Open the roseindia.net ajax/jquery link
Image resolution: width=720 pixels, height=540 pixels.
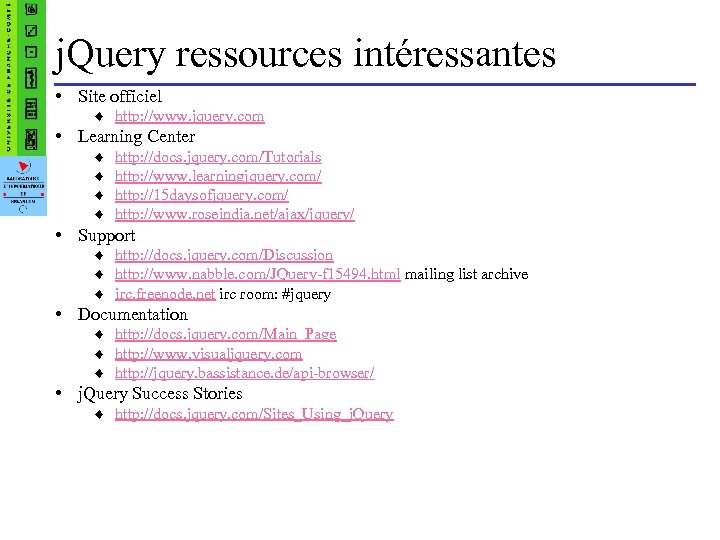(235, 214)
